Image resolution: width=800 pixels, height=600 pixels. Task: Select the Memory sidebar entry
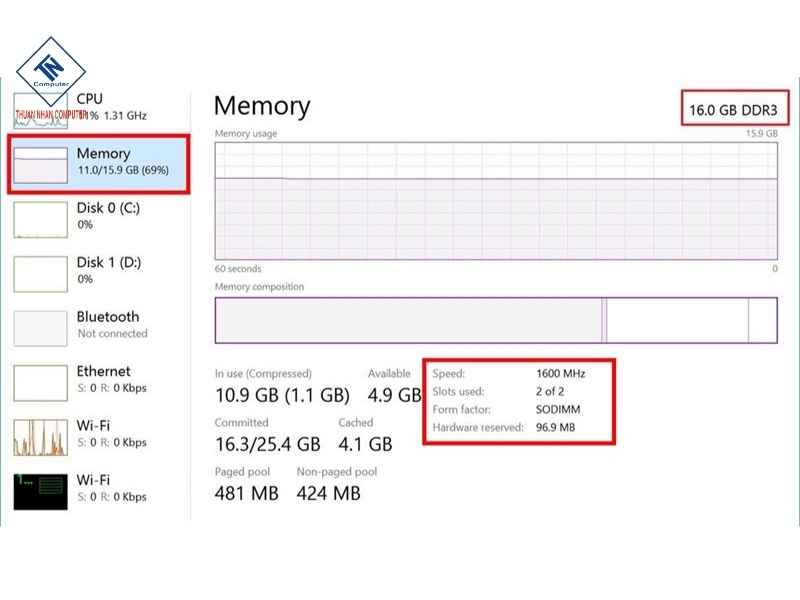tap(122, 162)
